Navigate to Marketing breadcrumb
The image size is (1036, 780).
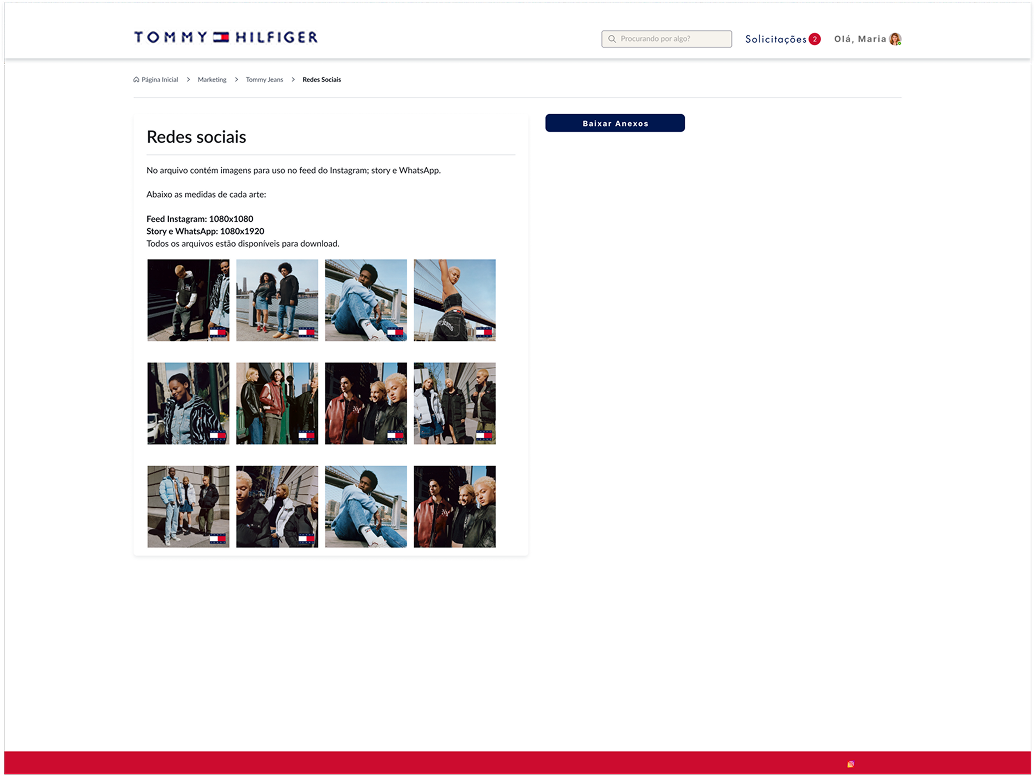(211, 79)
